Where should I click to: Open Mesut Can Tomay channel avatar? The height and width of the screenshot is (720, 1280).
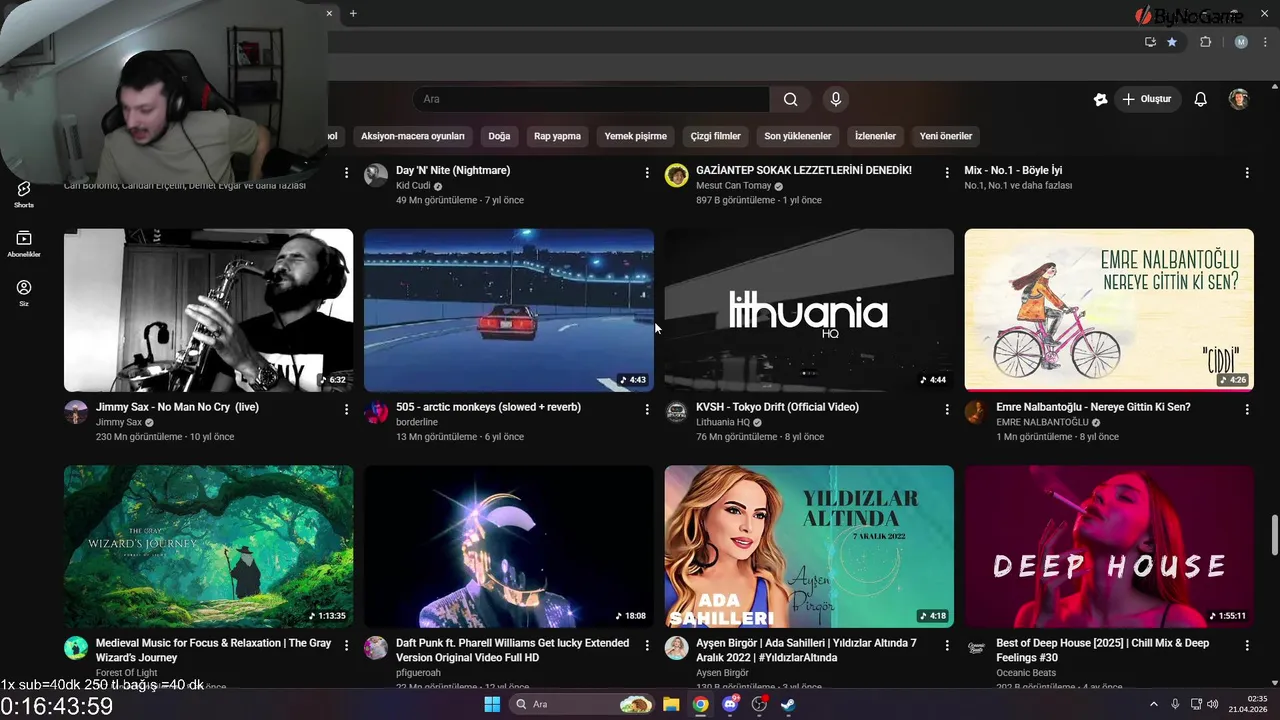tap(676, 175)
